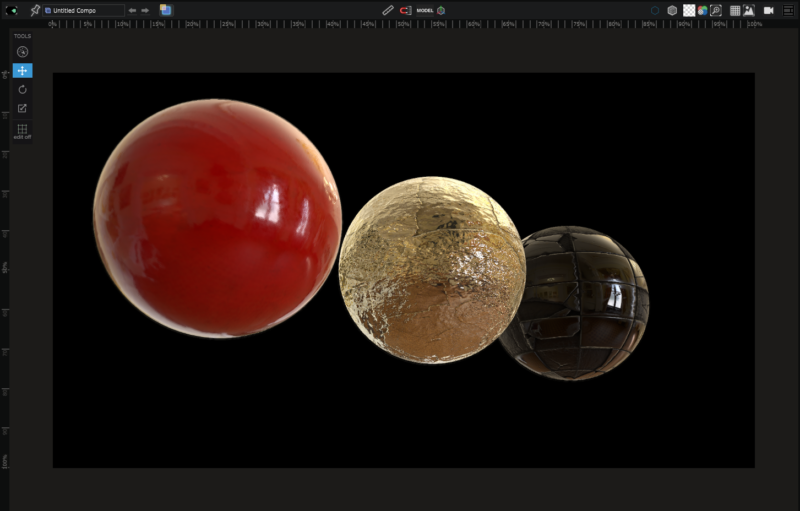800x511 pixels.
Task: Click the gauge tool at top of Tools
Action: tap(22, 52)
